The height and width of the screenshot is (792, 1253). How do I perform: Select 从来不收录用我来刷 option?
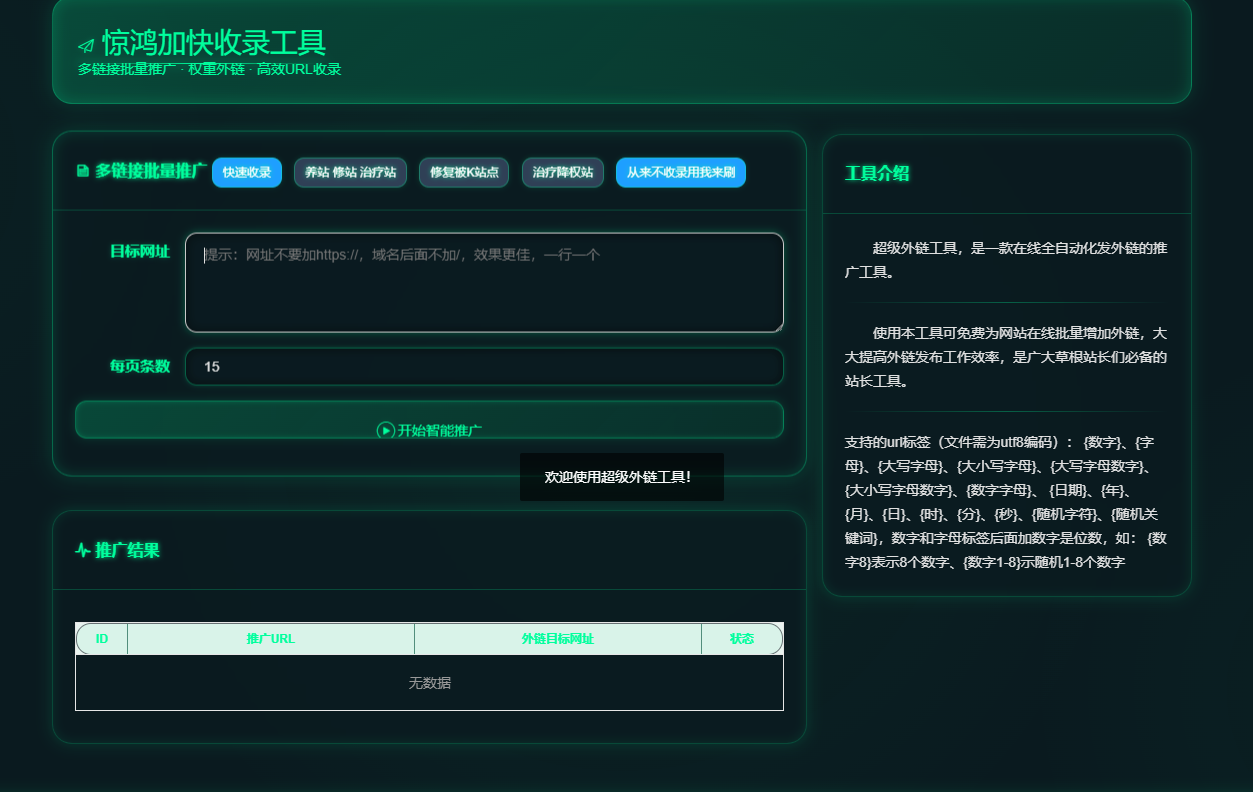click(681, 172)
